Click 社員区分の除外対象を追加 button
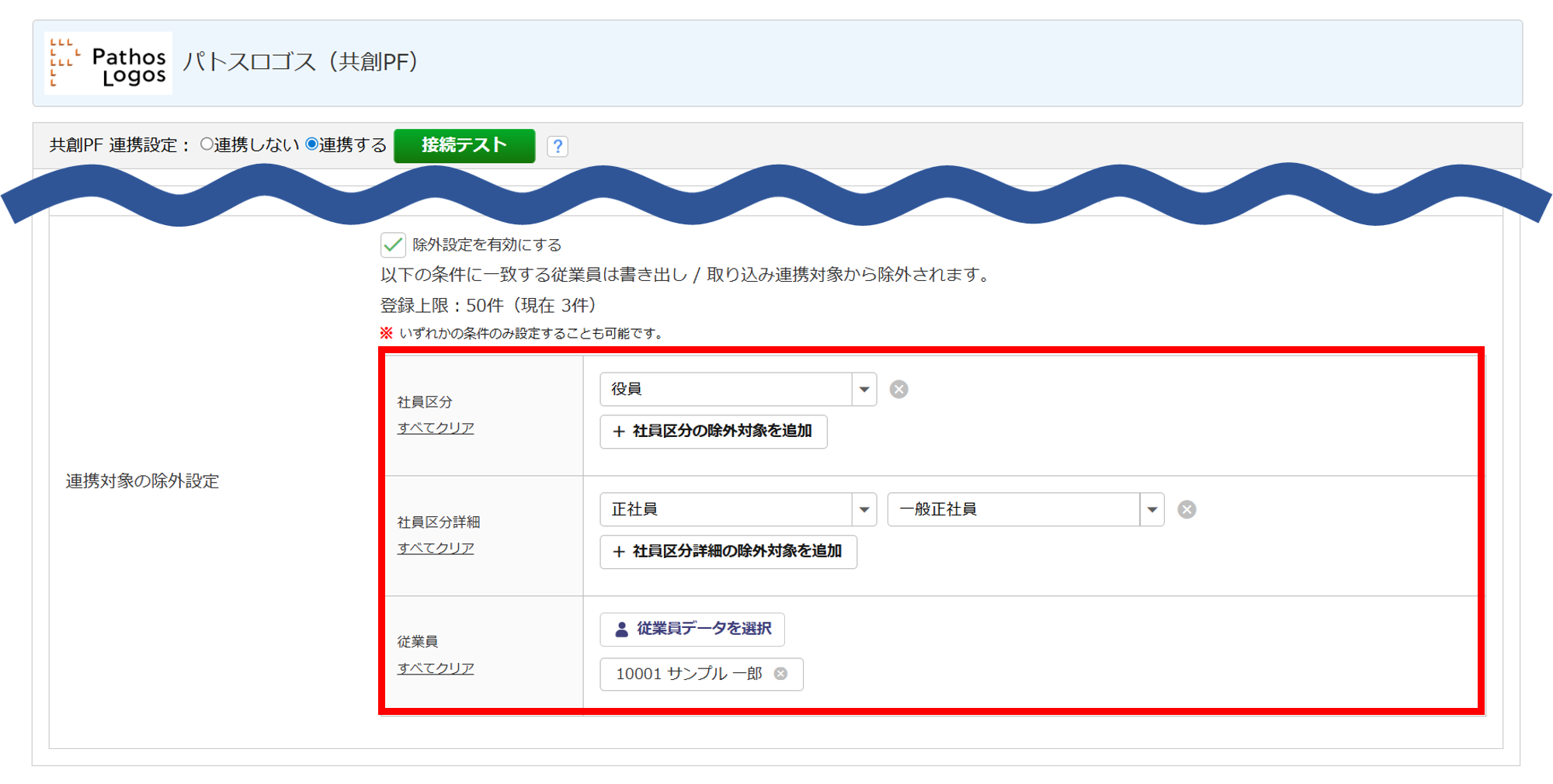This screenshot has width=1553, height=784. [x=713, y=432]
